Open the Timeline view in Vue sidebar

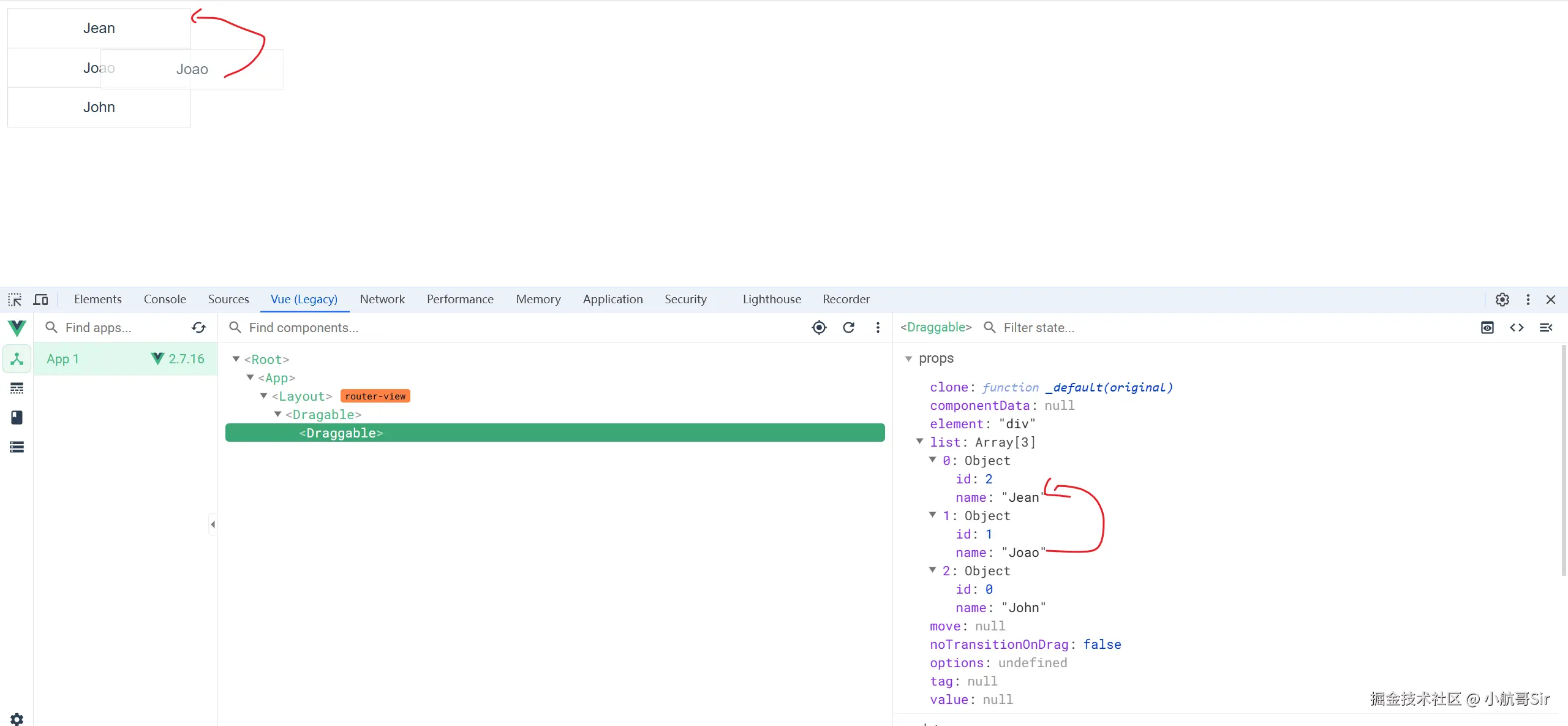pos(17,388)
